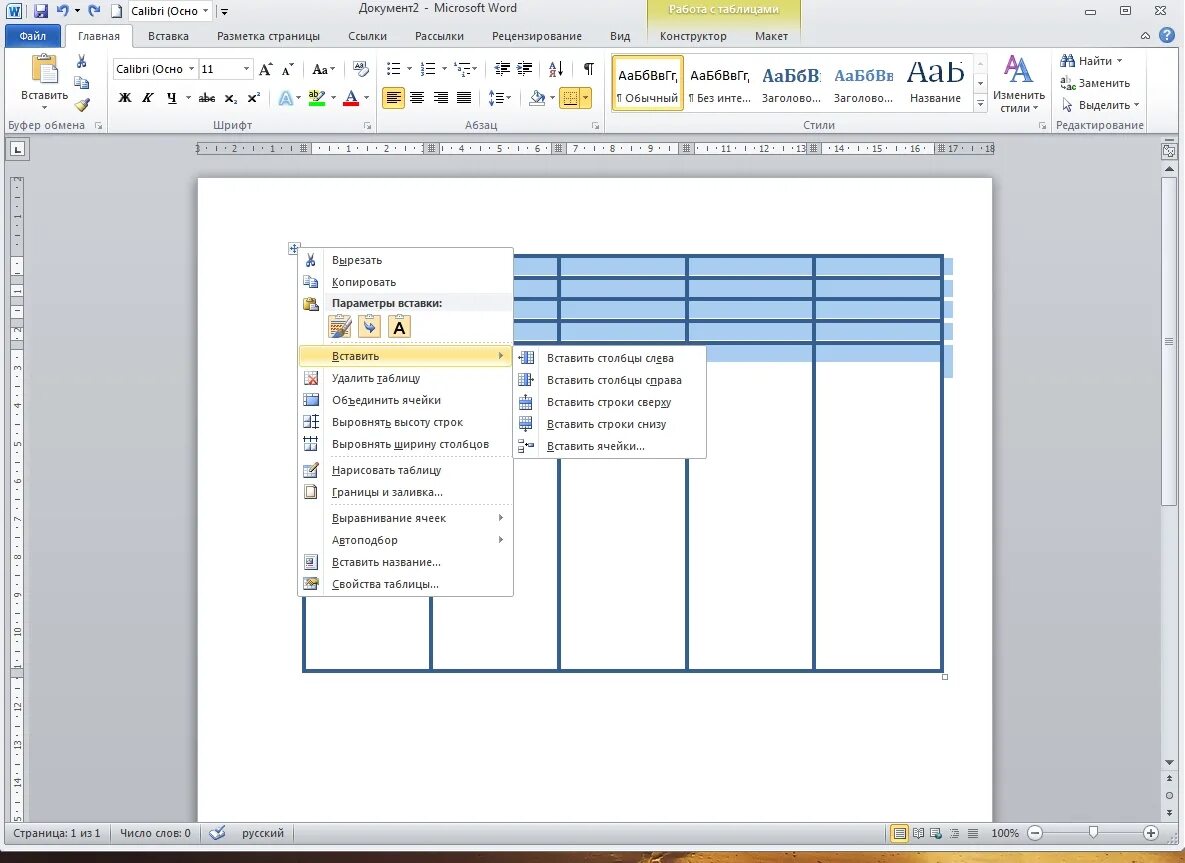The height and width of the screenshot is (863, 1185).
Task: Click the Заменить (Replace) button
Action: coord(1095,83)
